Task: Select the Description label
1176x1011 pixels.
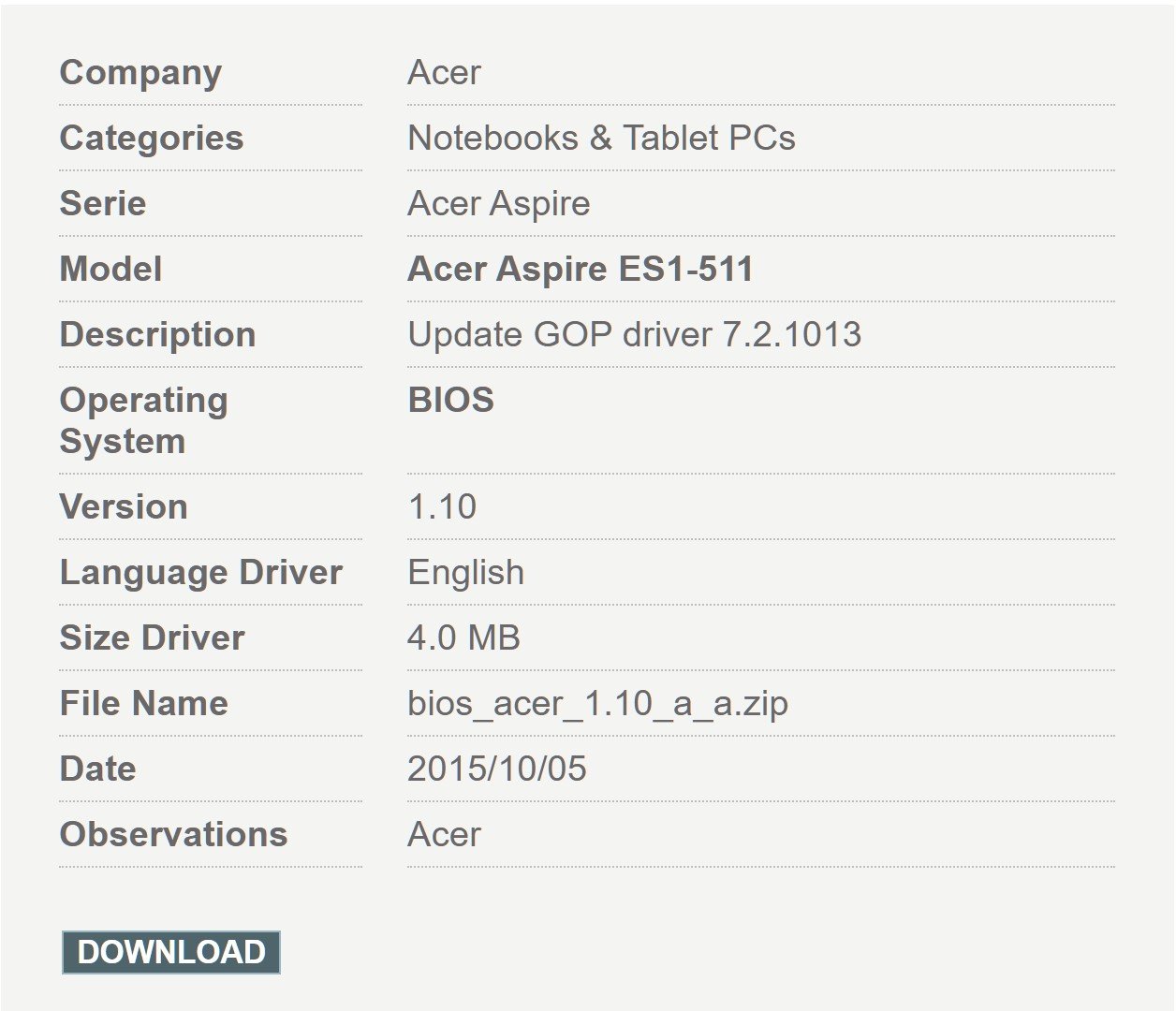Action: [x=157, y=335]
